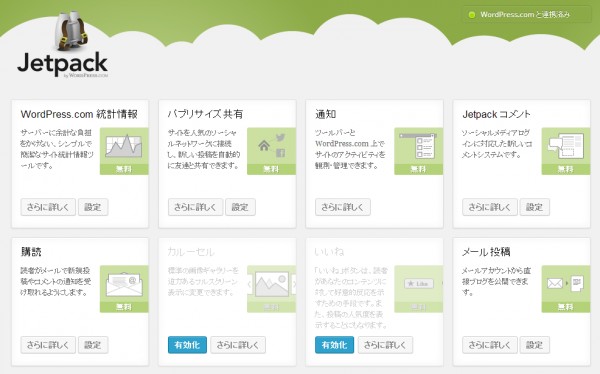Click the envelope icon in 購読 card

(x=124, y=284)
